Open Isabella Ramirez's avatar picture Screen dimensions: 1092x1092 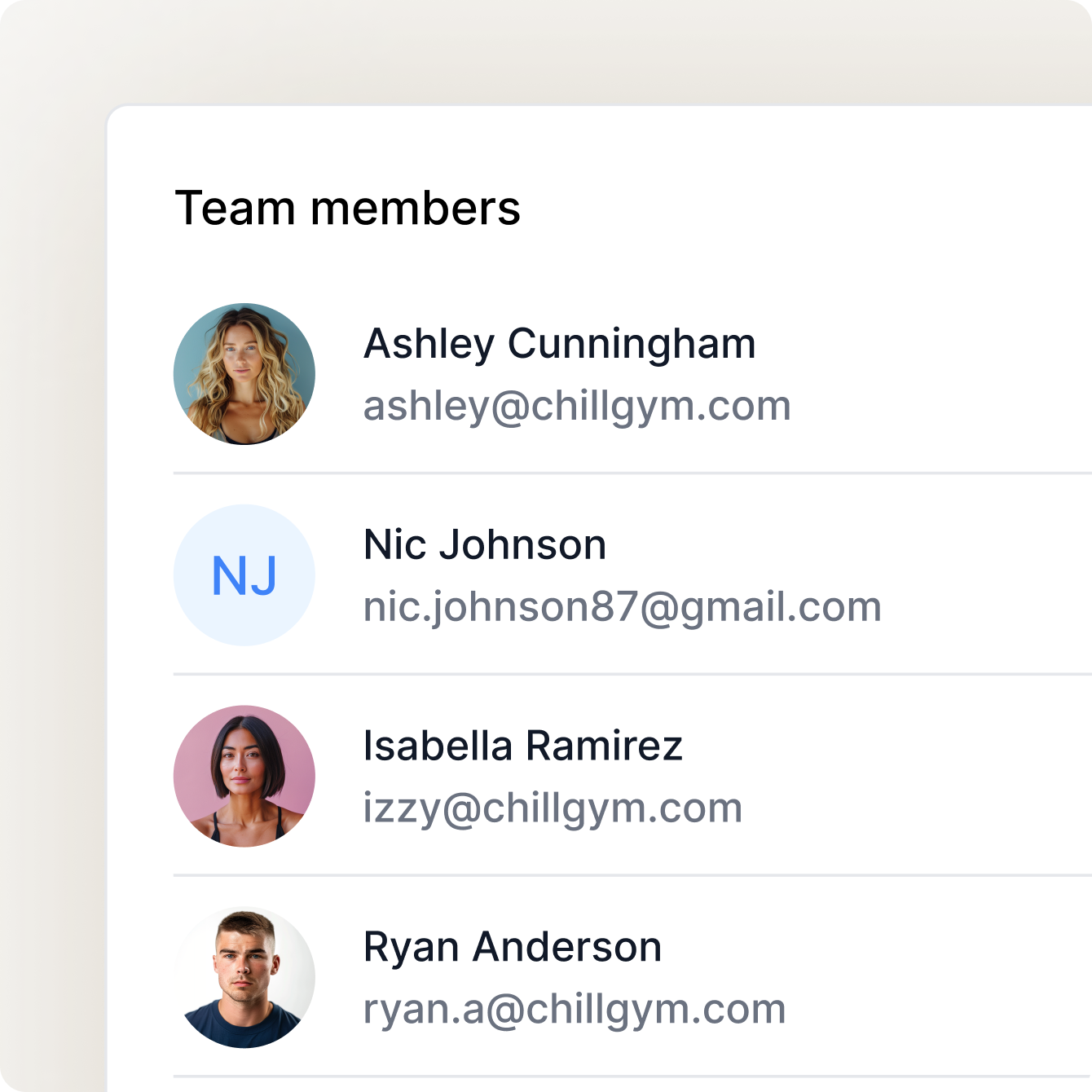(244, 777)
